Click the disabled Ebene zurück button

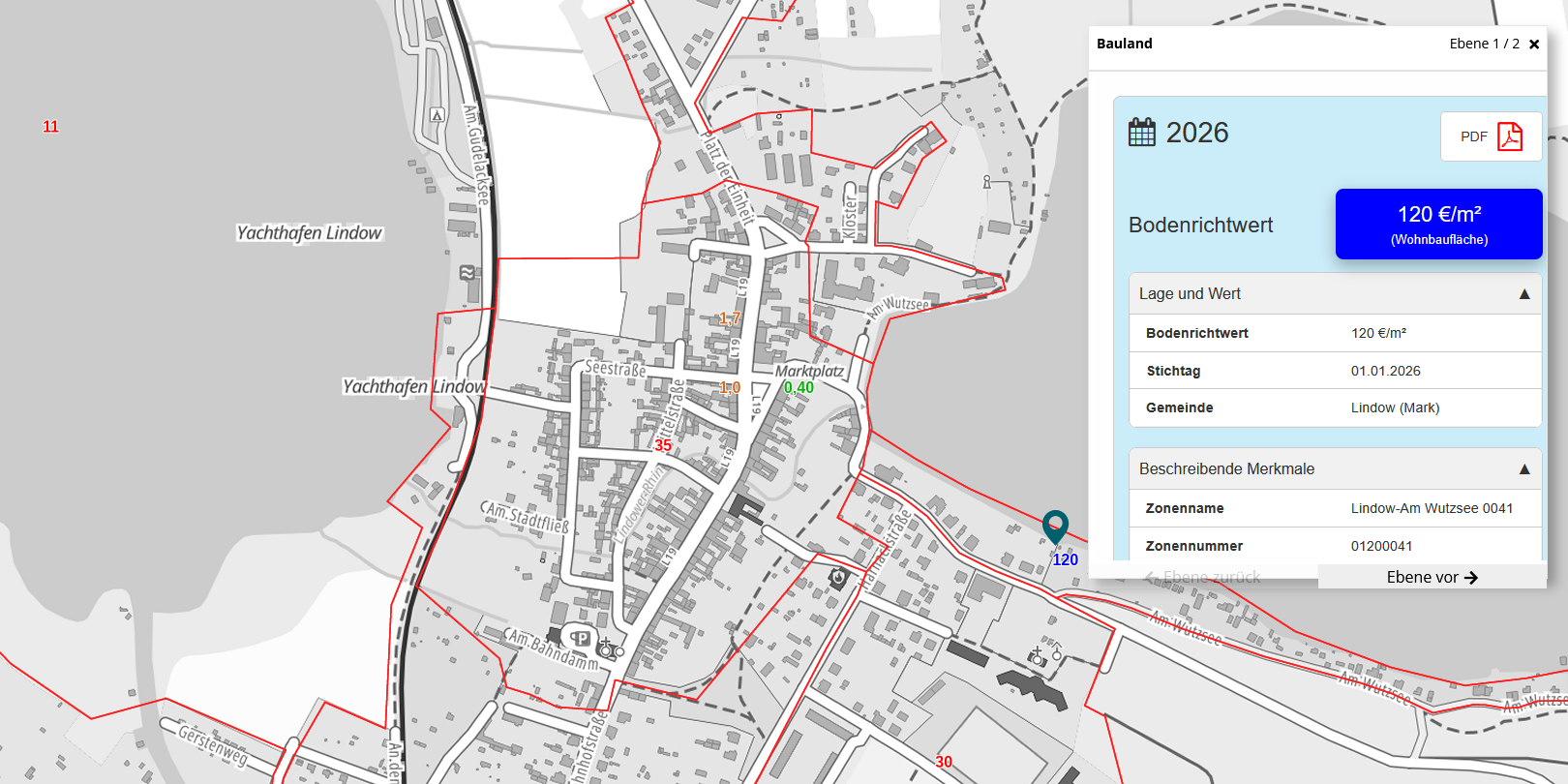1202,578
